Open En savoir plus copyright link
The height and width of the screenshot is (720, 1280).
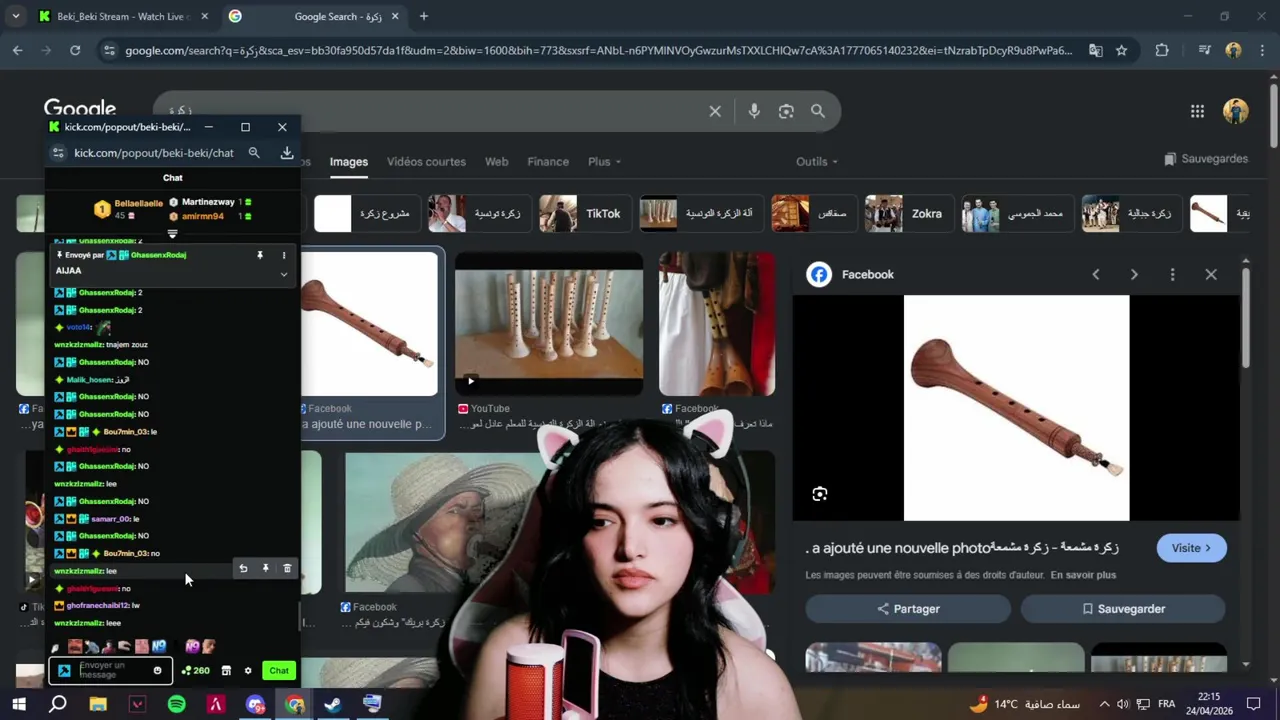1083,575
